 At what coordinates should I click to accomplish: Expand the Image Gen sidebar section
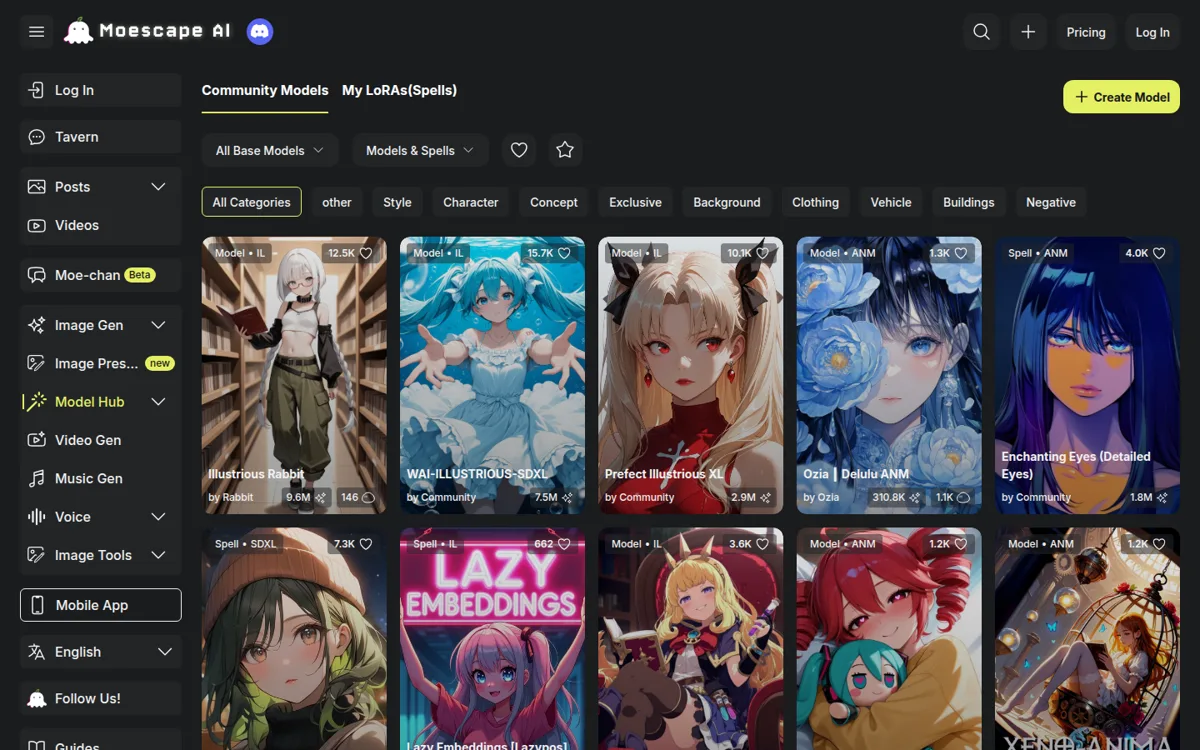[158, 325]
